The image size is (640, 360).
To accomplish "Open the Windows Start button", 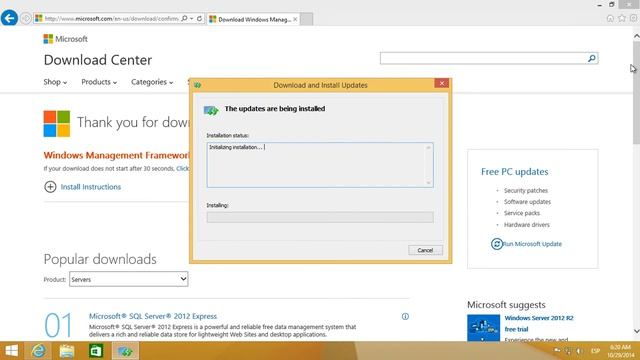I will point(11,351).
